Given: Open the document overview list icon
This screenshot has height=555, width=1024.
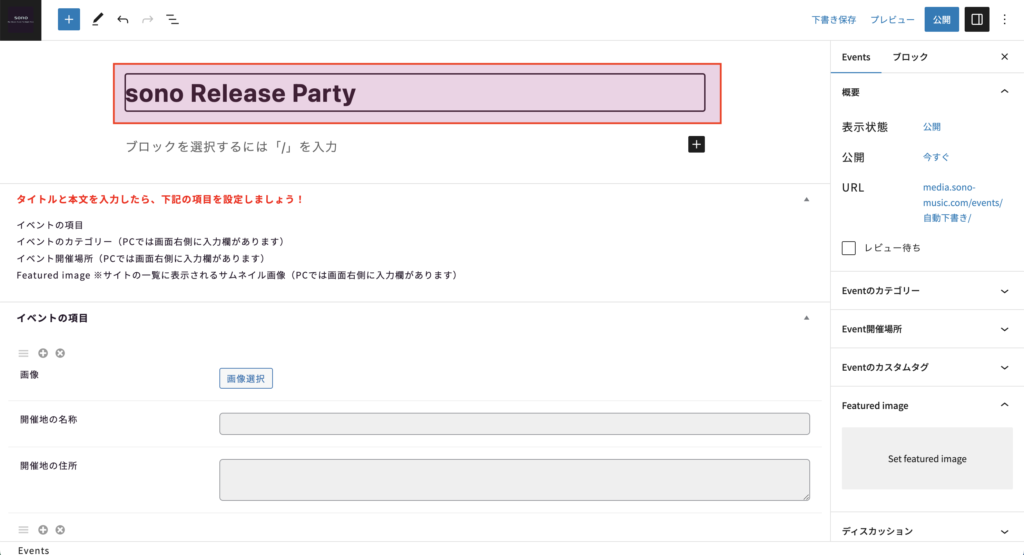Looking at the screenshot, I should pos(172,19).
